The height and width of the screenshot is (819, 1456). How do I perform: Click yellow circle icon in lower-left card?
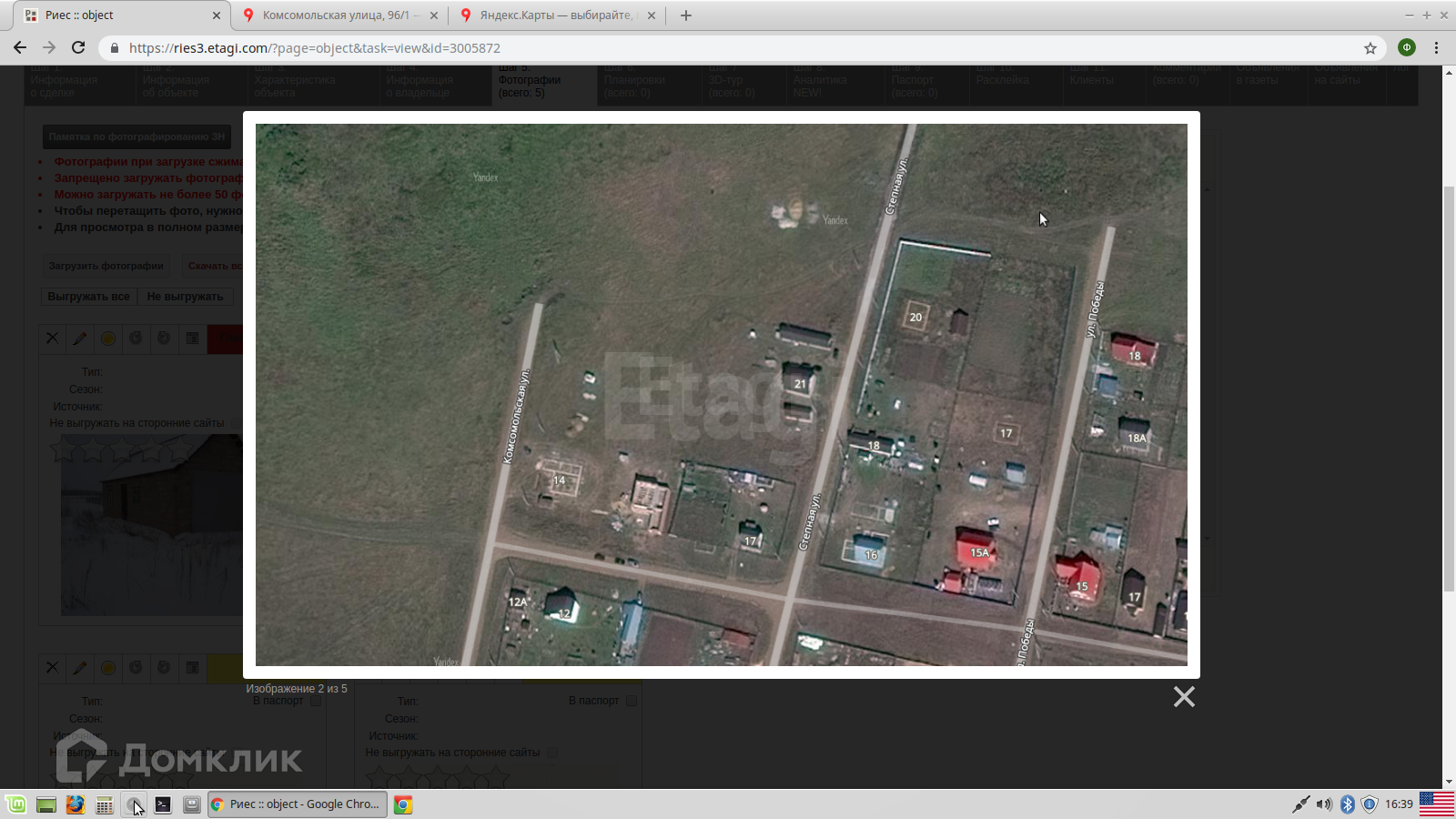pyautogui.click(x=108, y=668)
